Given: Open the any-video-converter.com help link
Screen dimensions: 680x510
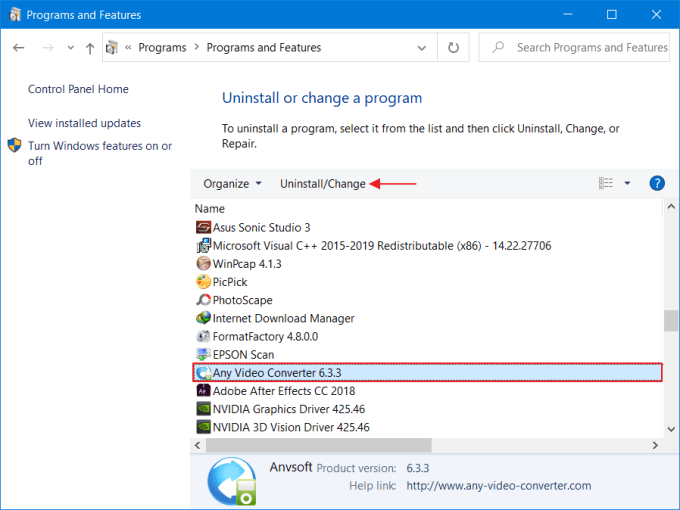Looking at the screenshot, I should pyautogui.click(x=499, y=486).
